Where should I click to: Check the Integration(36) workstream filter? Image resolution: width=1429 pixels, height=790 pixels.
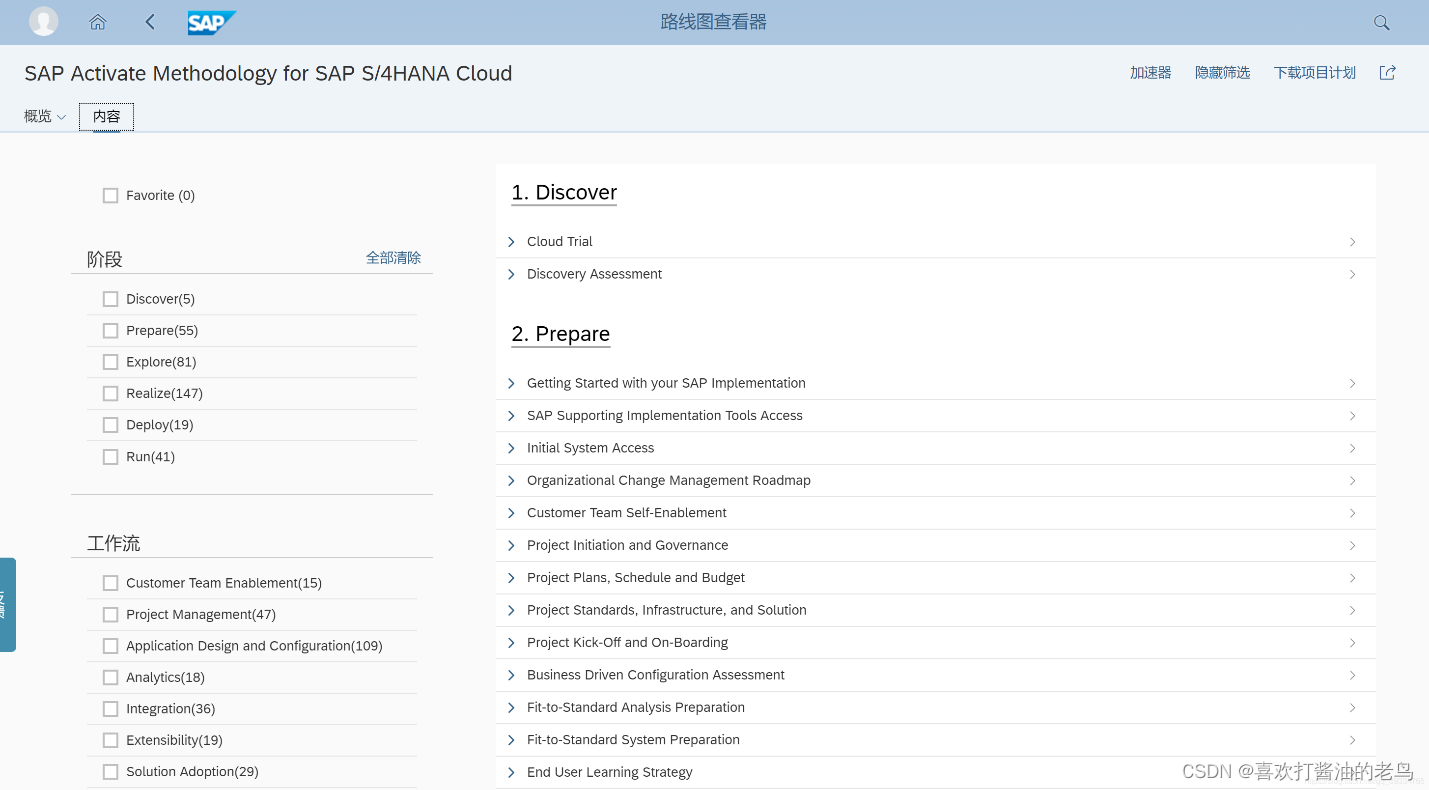click(x=111, y=709)
